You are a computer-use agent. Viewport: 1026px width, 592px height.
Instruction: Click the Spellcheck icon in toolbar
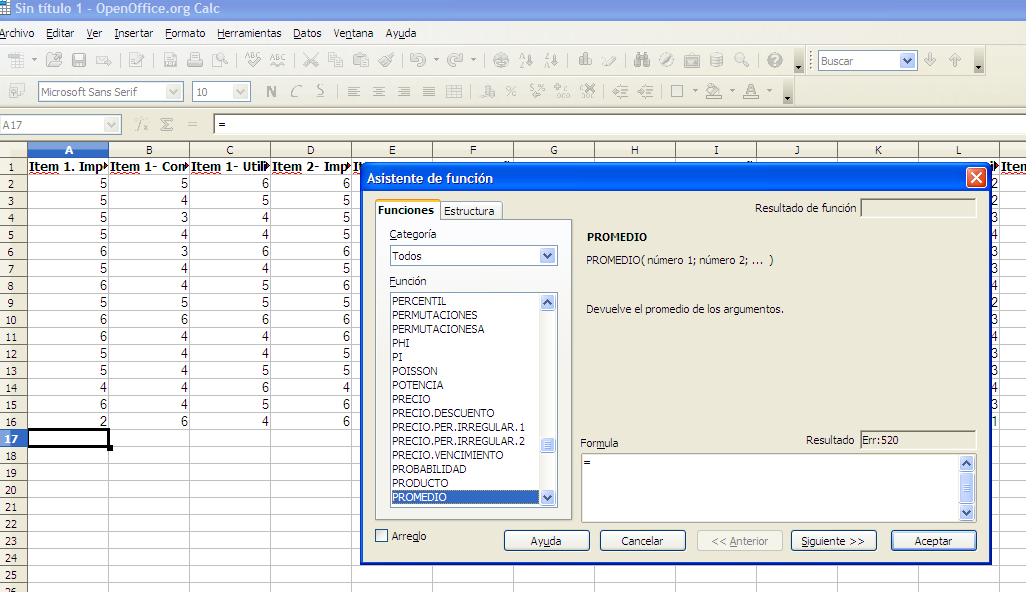(253, 61)
